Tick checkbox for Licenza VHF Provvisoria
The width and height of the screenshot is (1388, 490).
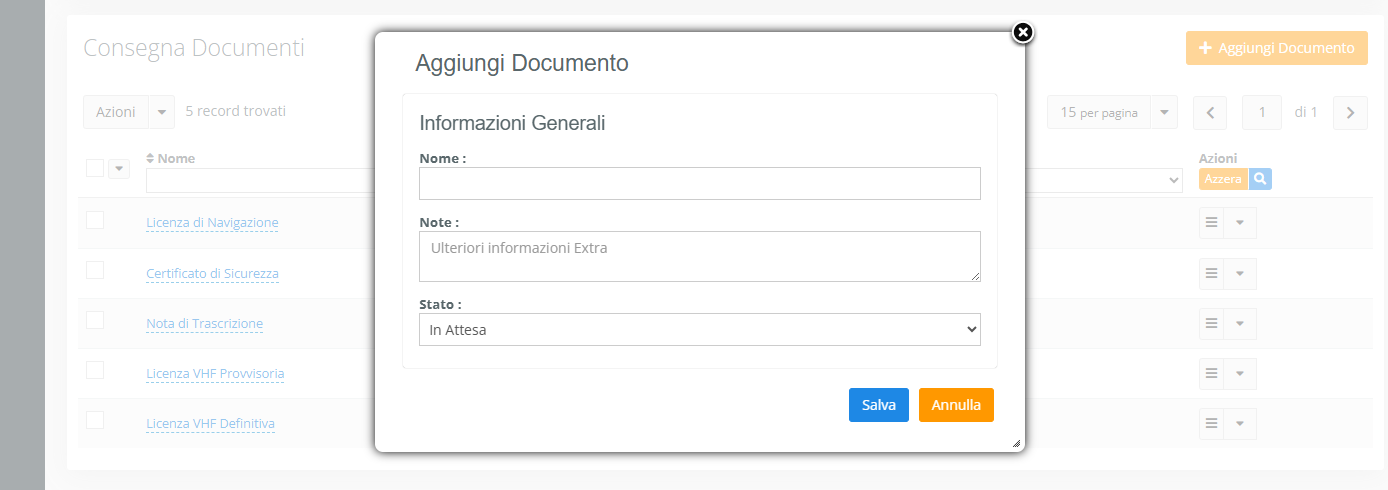[x=95, y=370]
